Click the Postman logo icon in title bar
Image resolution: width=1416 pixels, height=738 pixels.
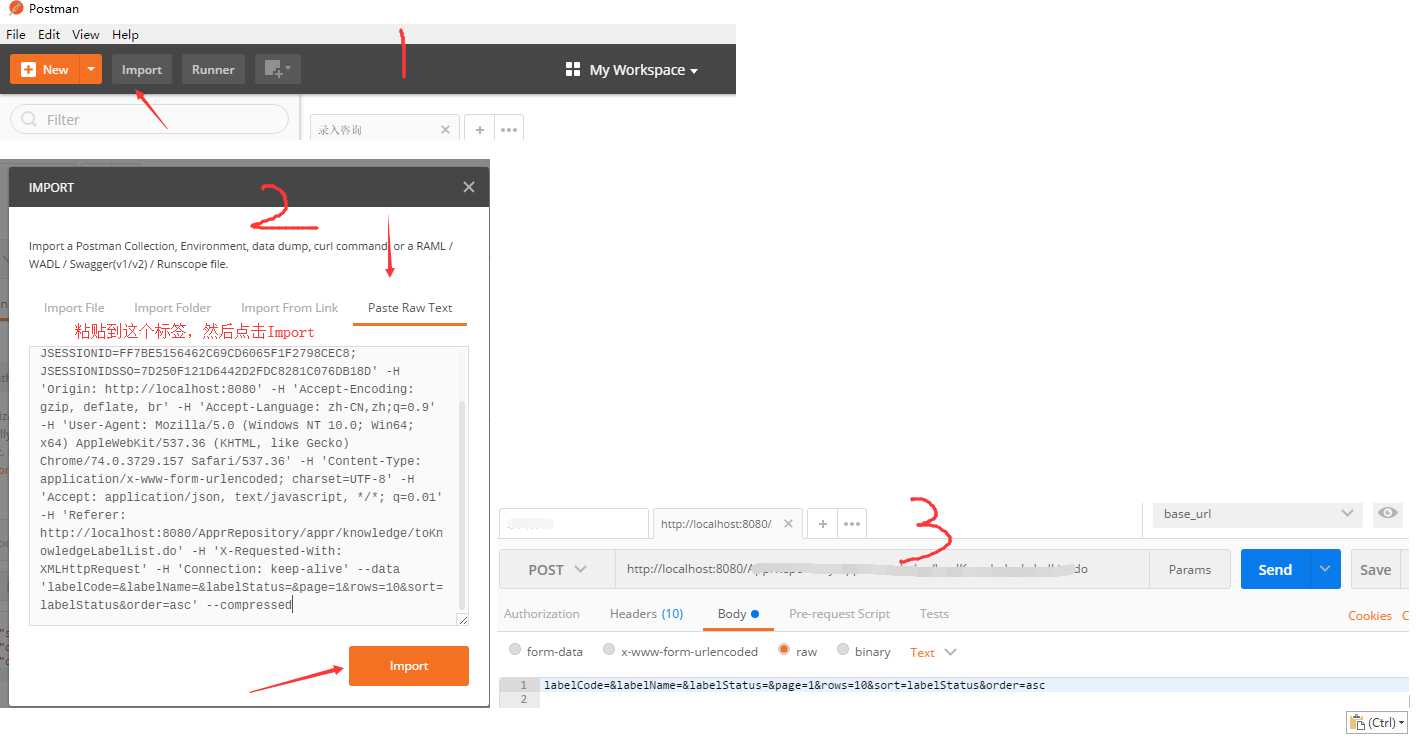pyautogui.click(x=15, y=9)
